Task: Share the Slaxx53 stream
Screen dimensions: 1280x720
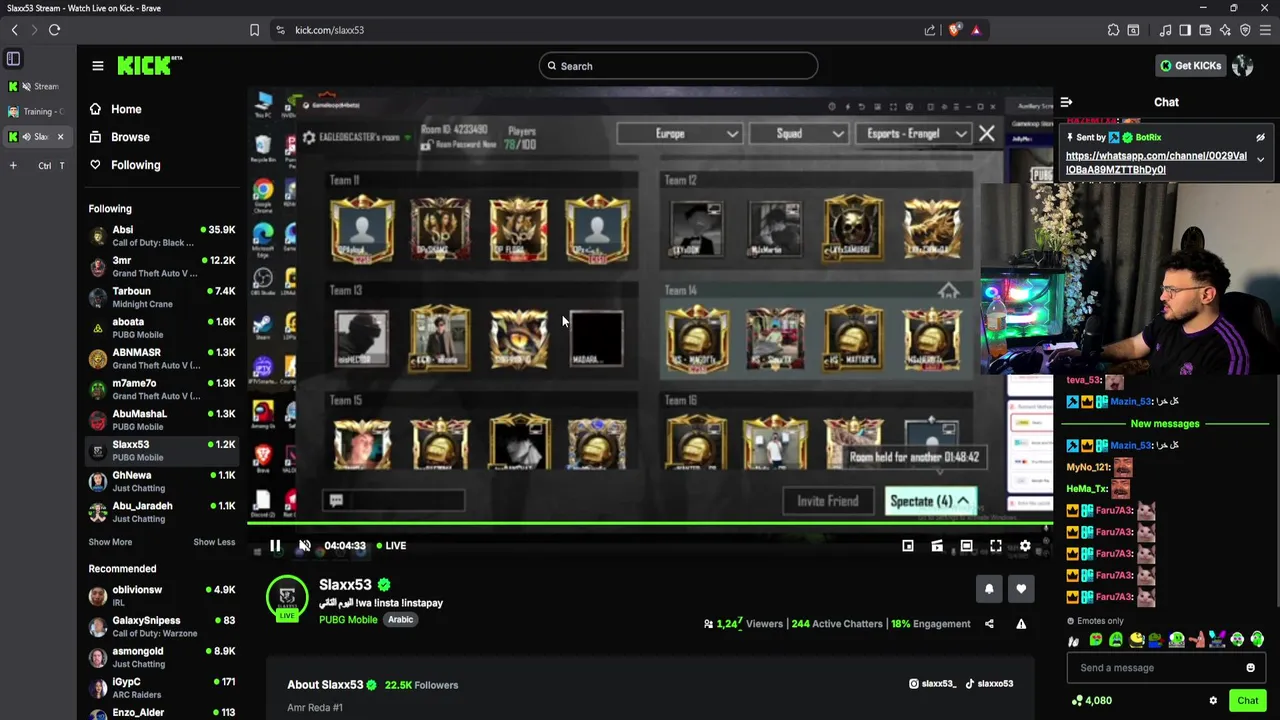Action: click(989, 624)
